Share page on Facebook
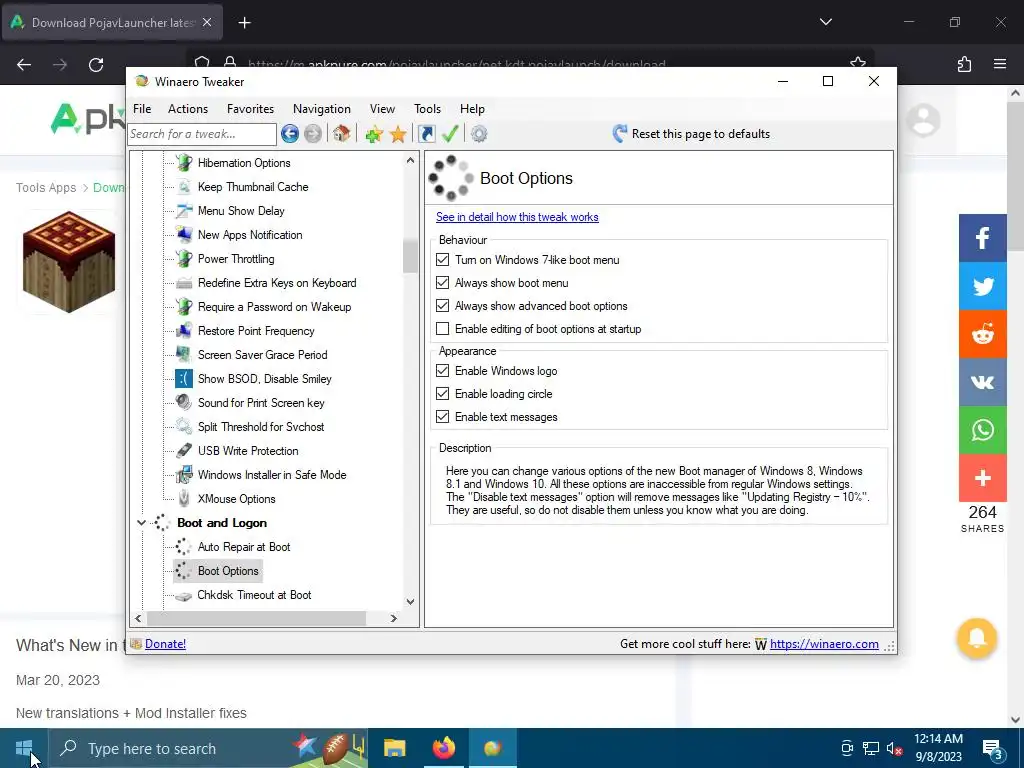This screenshot has width=1024, height=768. tap(983, 238)
